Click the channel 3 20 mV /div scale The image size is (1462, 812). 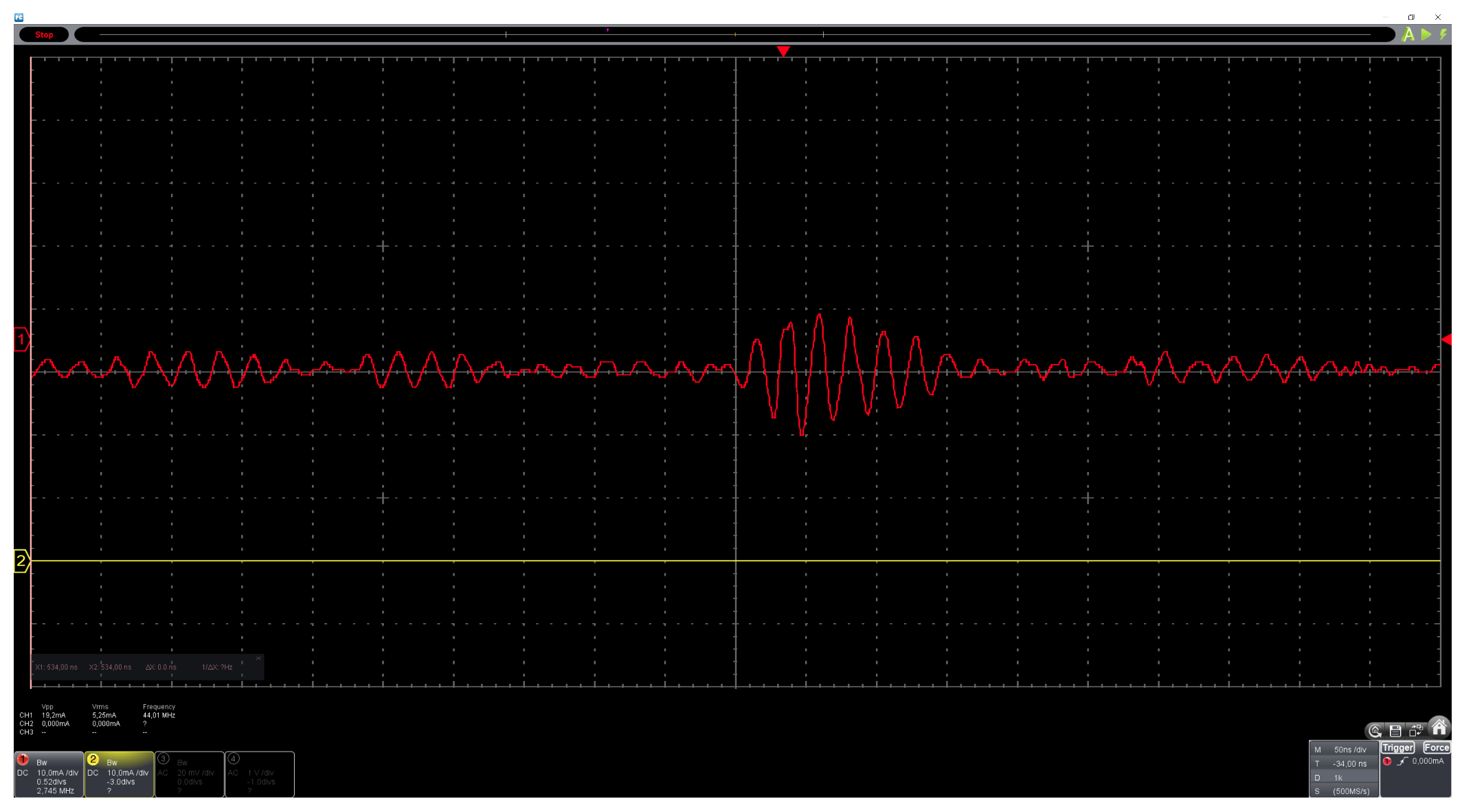[196, 773]
